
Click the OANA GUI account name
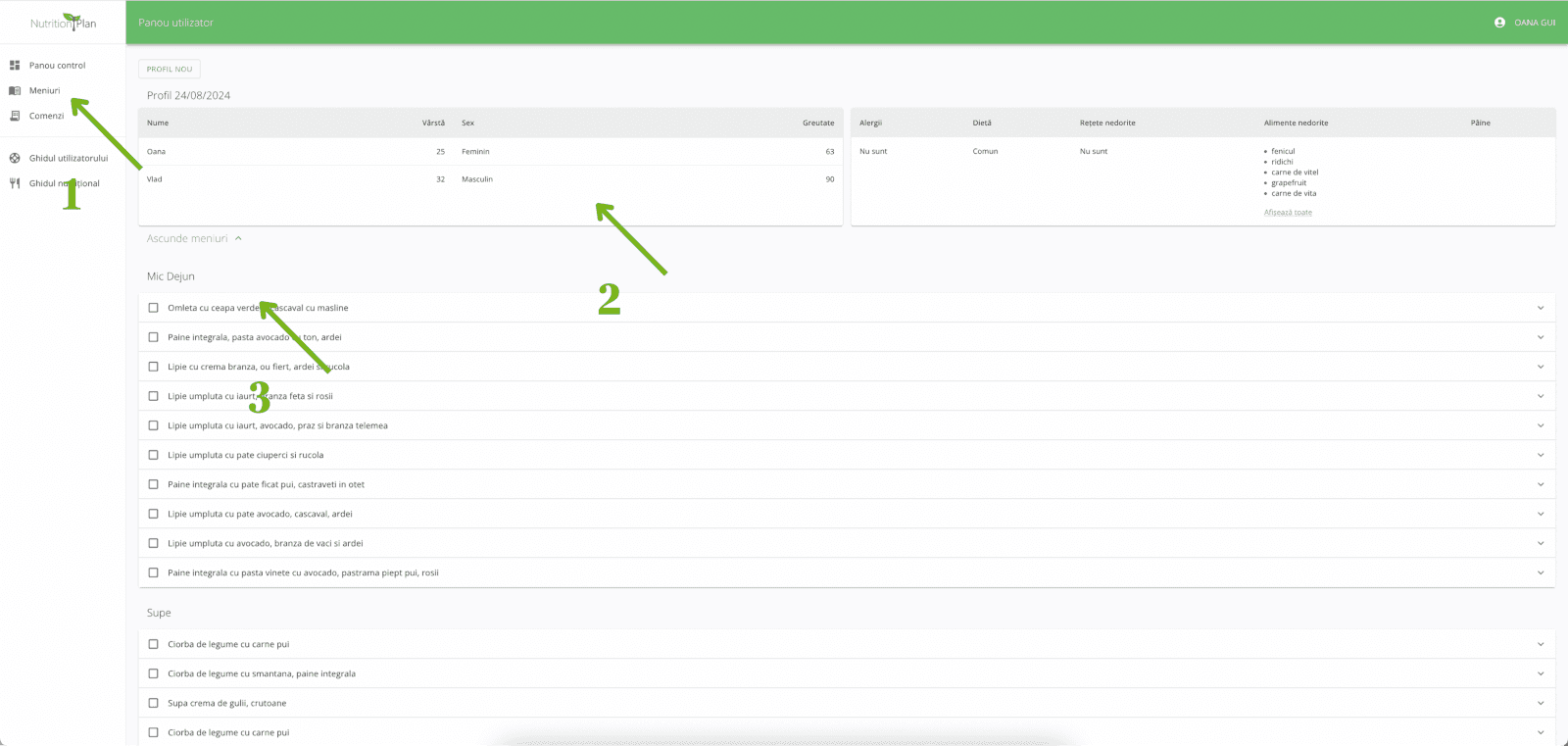click(1535, 23)
